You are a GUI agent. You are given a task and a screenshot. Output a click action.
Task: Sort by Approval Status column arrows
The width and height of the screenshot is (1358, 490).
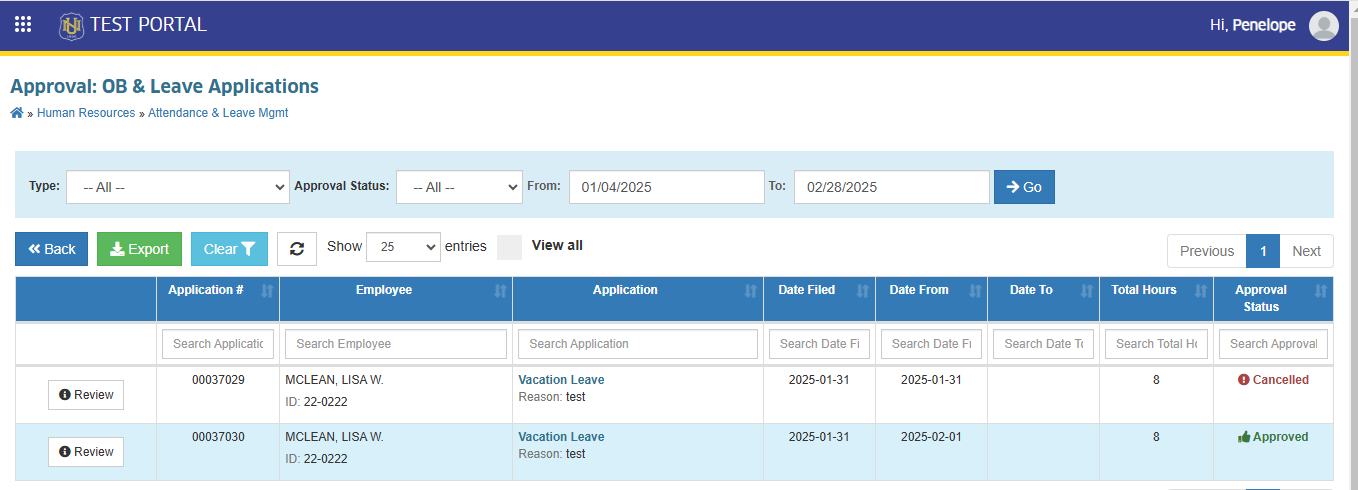pyautogui.click(x=1321, y=291)
